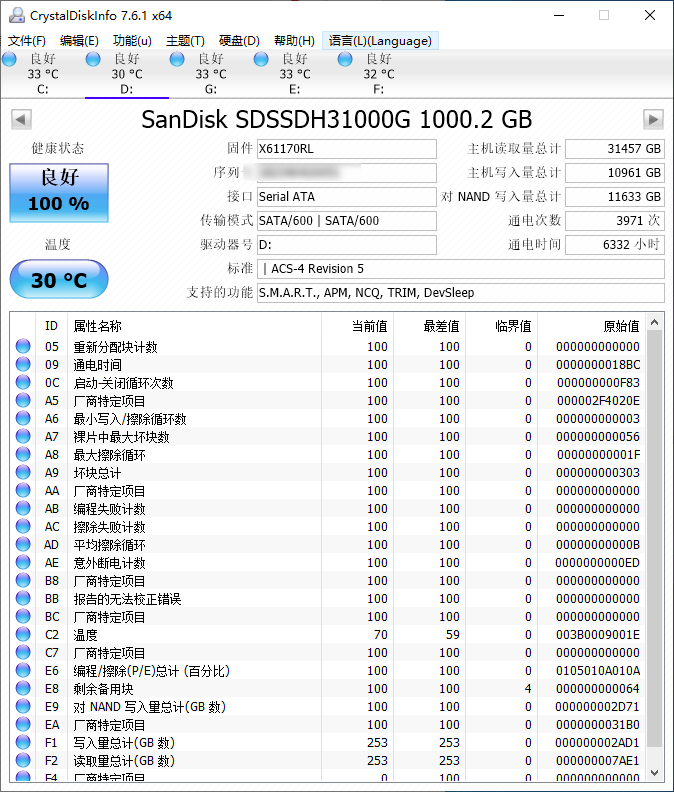This screenshot has height=792, width=674.
Task: Select the D: drive tab
Action: click(x=127, y=74)
